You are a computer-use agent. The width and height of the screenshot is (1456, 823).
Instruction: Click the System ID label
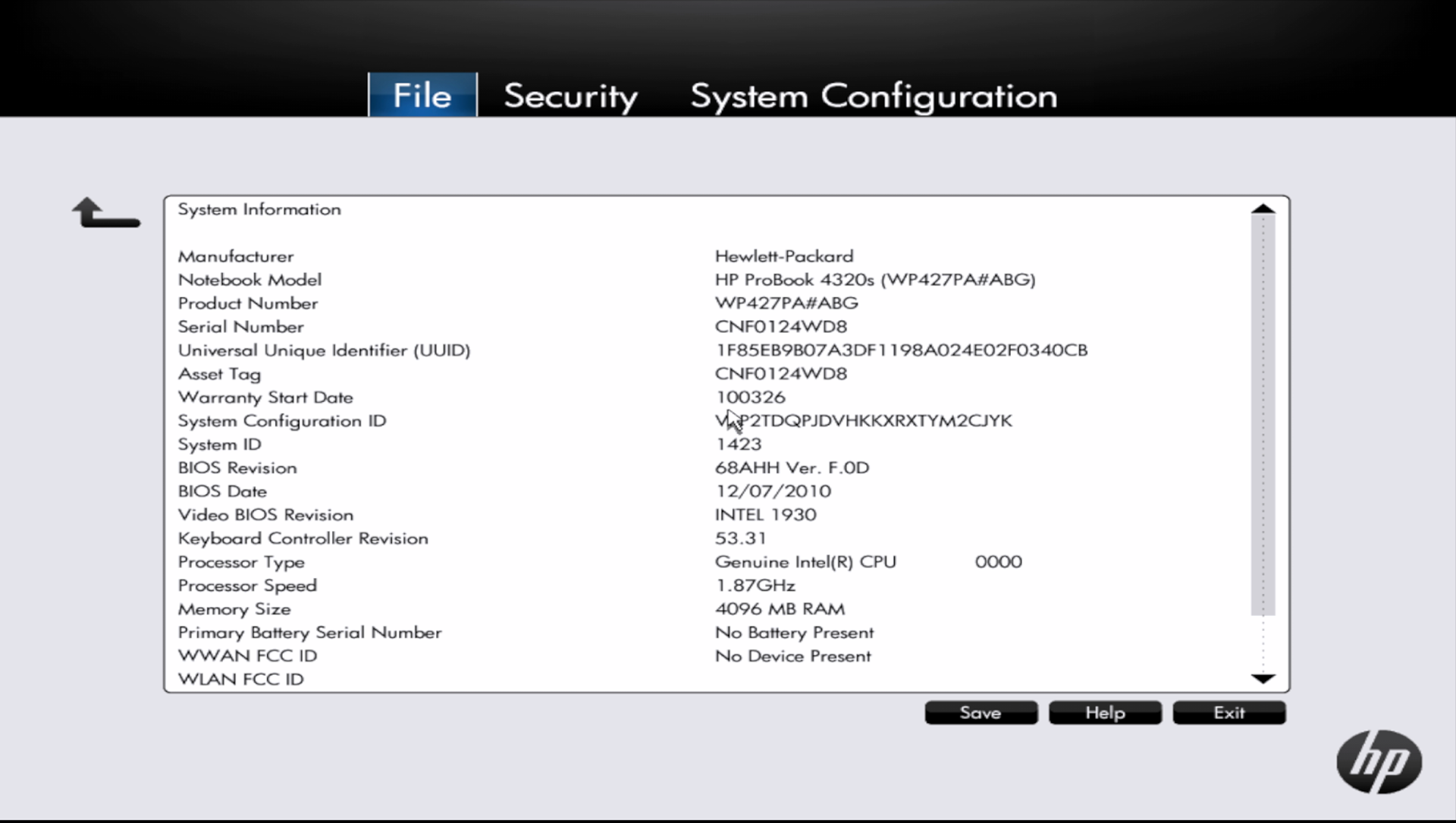point(219,444)
